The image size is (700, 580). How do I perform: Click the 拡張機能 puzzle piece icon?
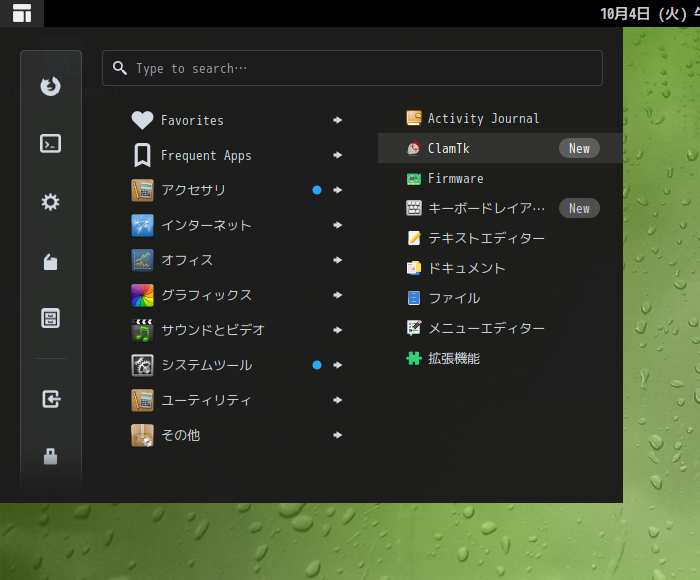click(x=414, y=358)
